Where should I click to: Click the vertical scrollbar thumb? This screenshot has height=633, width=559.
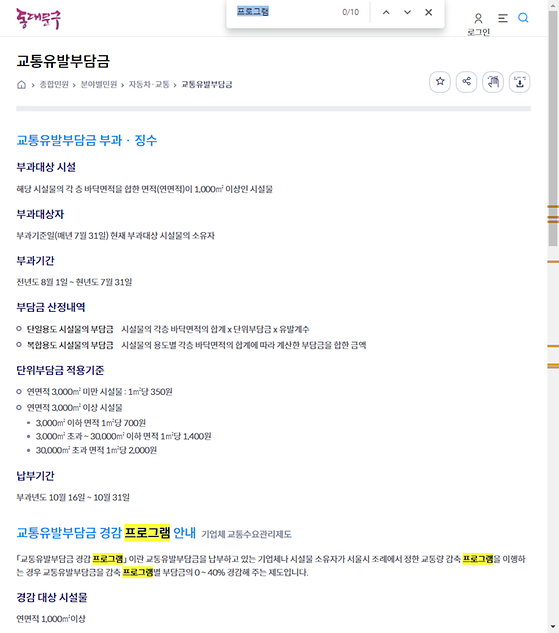point(553,128)
